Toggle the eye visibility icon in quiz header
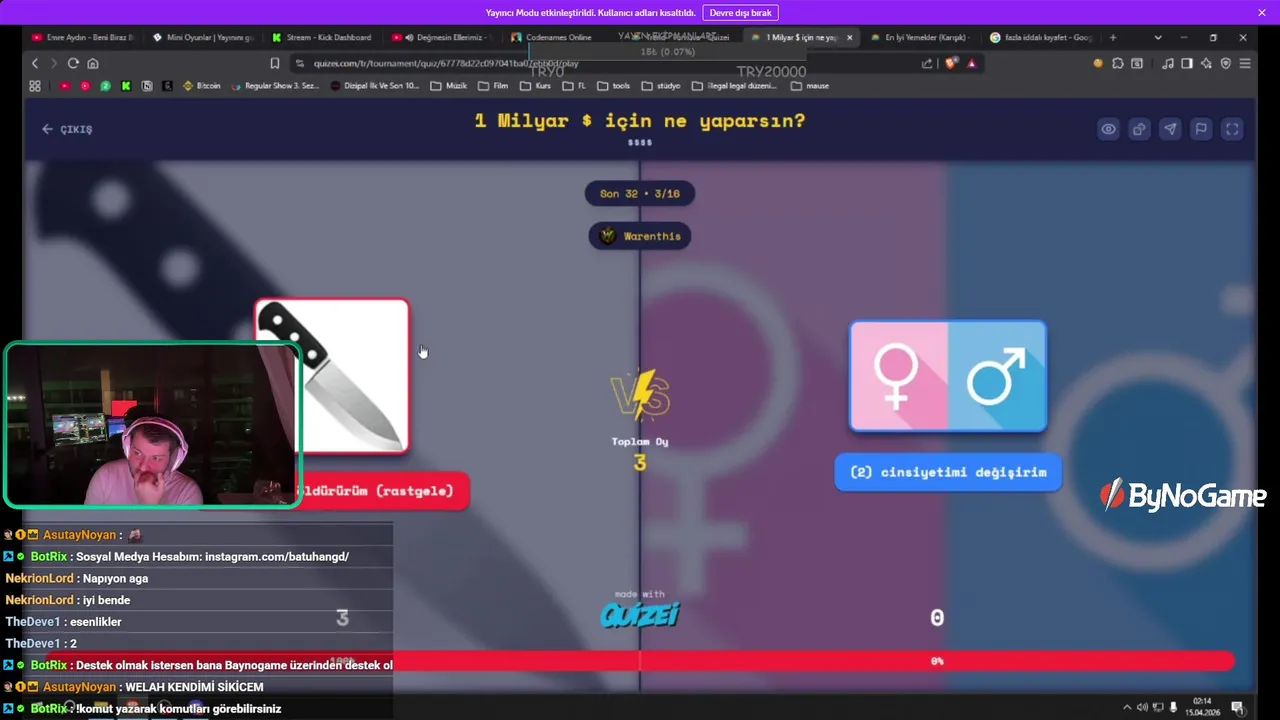Viewport: 1280px width, 720px height. [x=1108, y=129]
